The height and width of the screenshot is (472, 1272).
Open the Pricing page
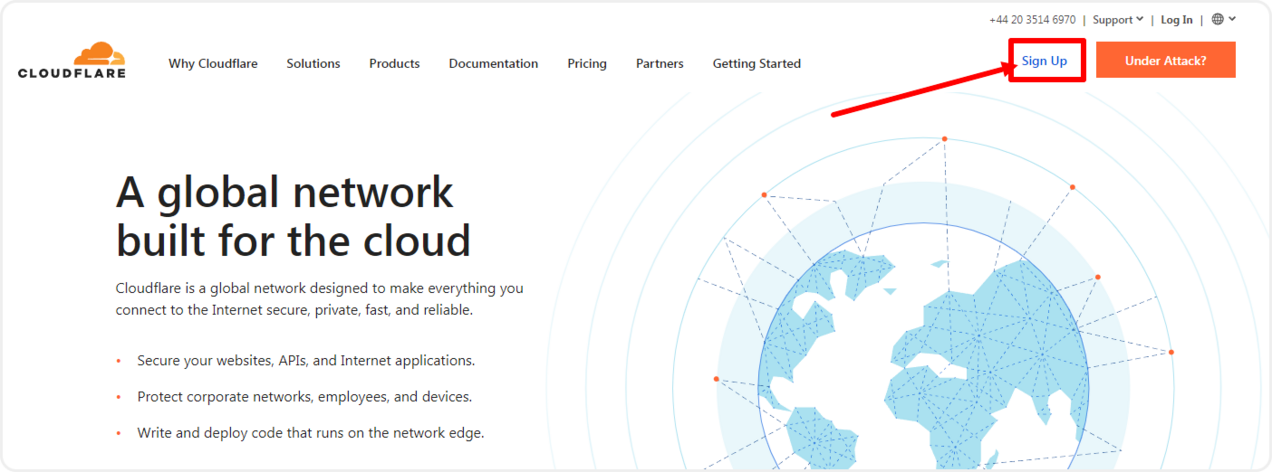(x=587, y=63)
